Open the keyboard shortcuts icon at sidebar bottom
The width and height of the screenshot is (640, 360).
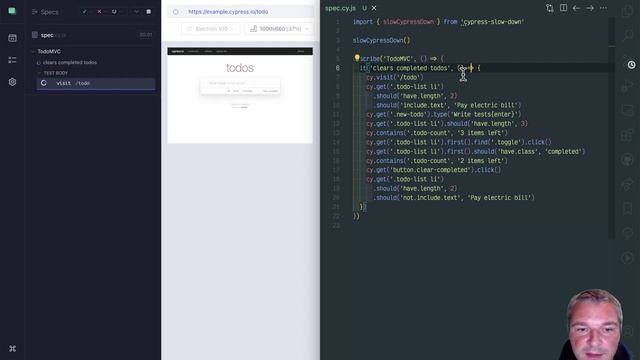(x=12, y=349)
